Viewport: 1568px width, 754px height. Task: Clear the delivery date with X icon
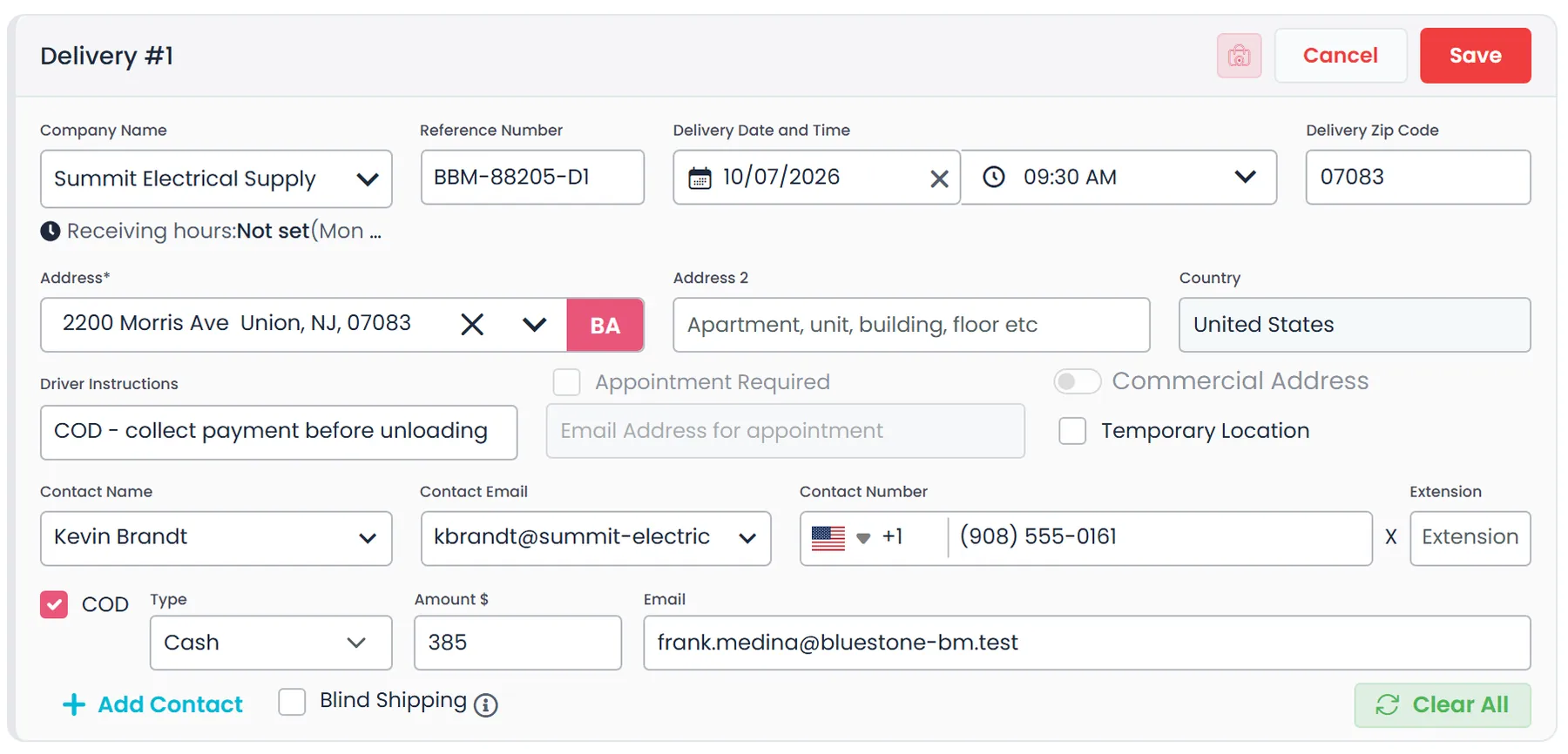coord(939,178)
